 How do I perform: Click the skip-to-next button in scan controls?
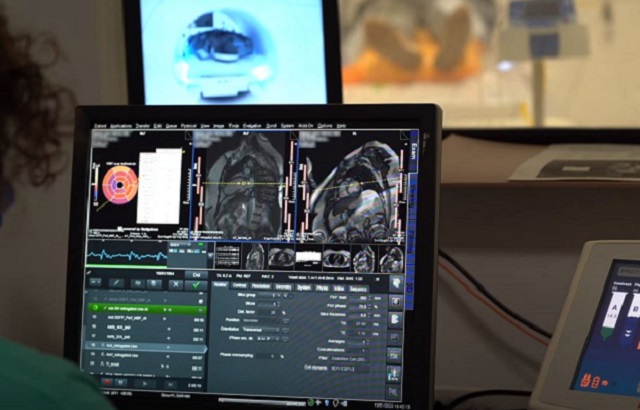click(170, 385)
